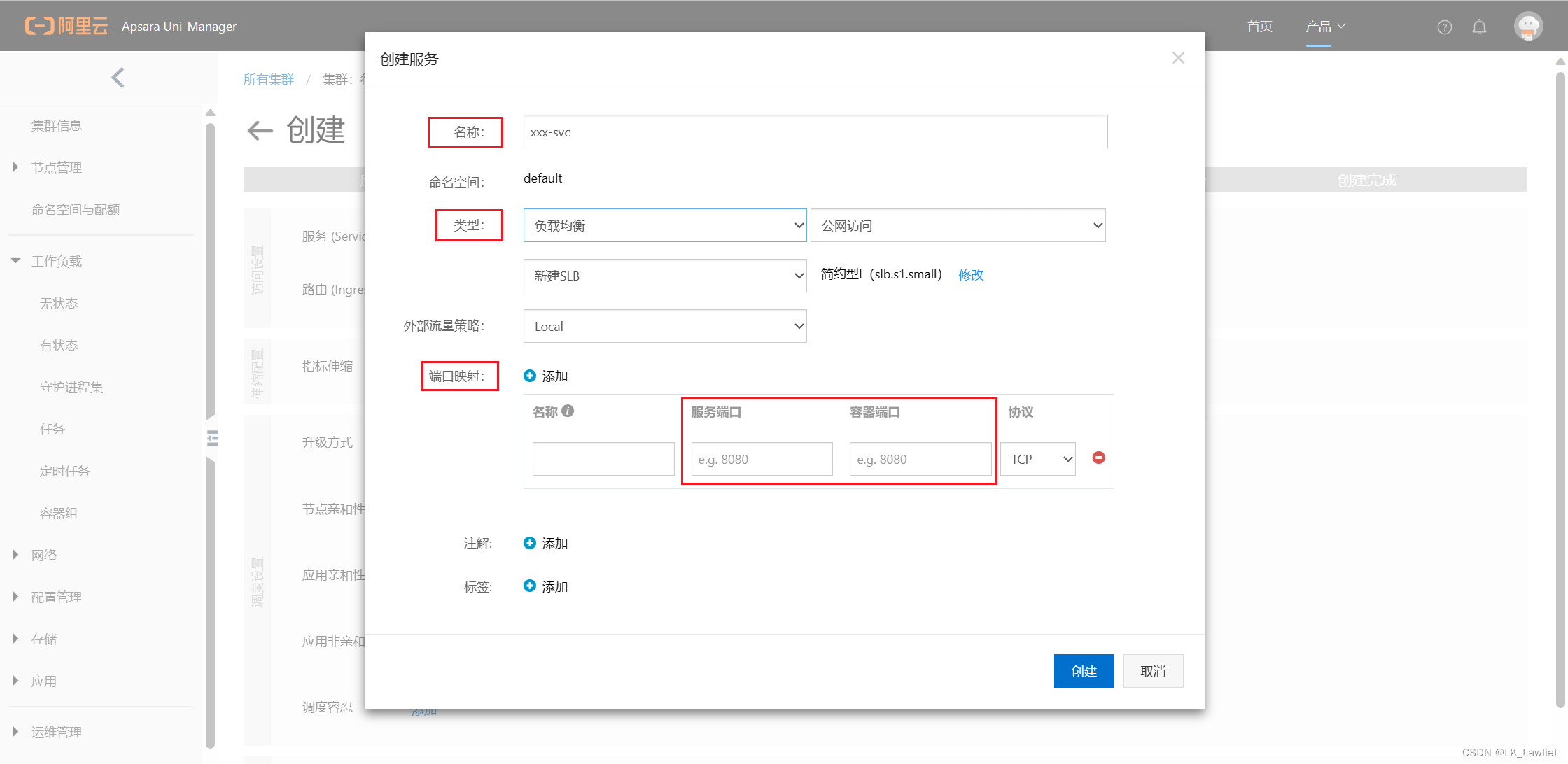The height and width of the screenshot is (764, 1568).
Task: Open the 新建SLB dropdown
Action: pos(665,276)
